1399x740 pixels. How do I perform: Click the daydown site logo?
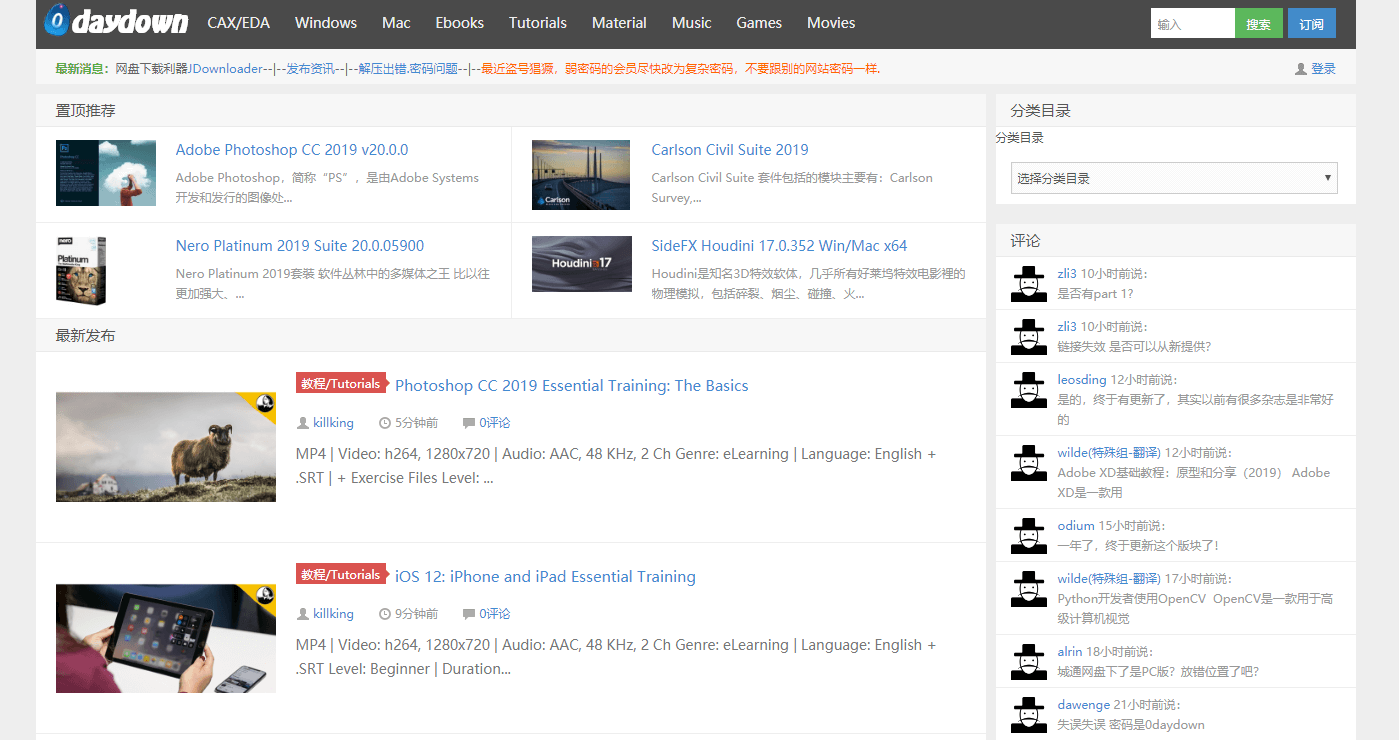(x=117, y=21)
